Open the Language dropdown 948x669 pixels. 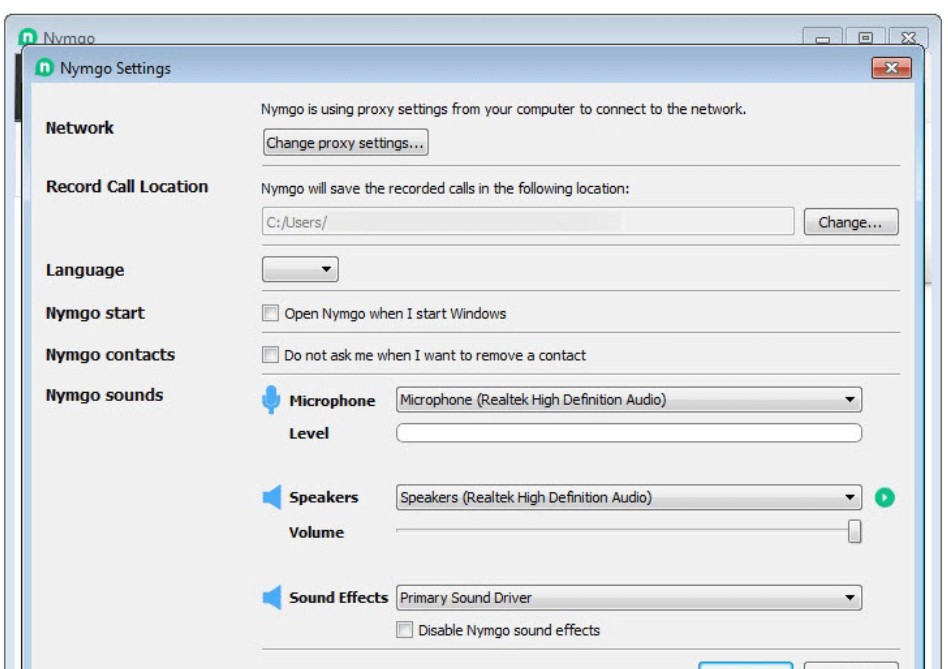click(300, 269)
